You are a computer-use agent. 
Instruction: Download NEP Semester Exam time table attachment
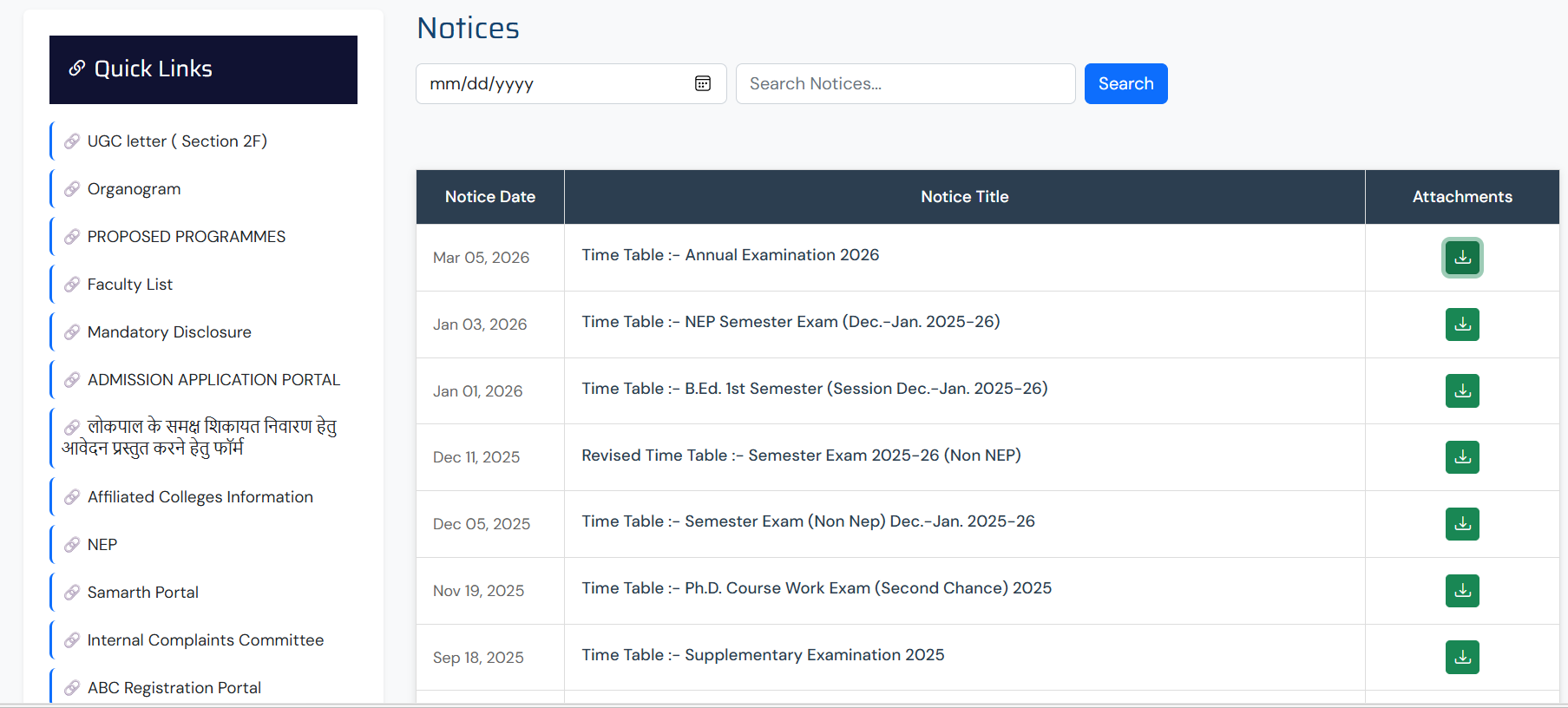(x=1462, y=324)
